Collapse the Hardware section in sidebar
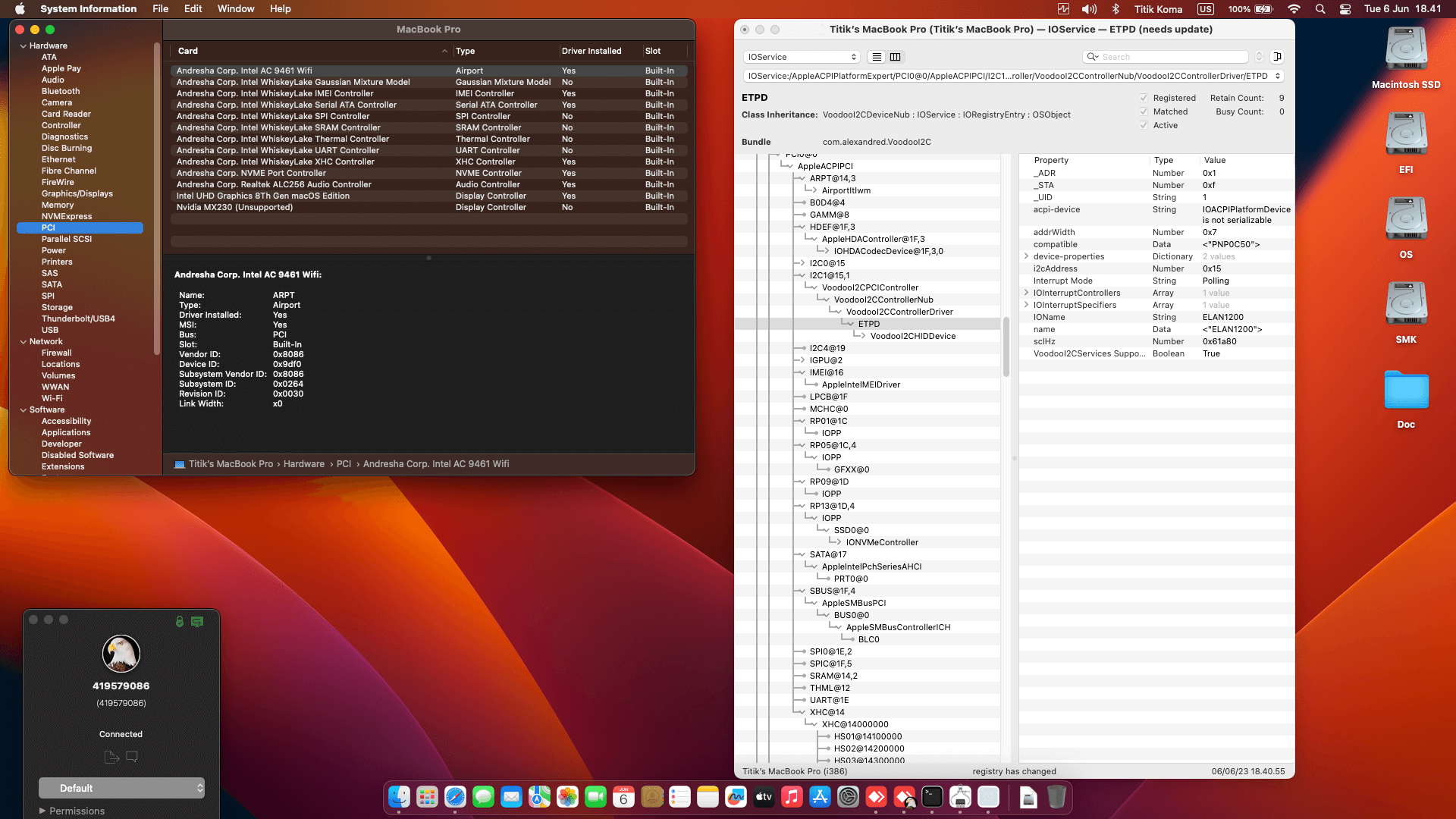This screenshot has width=1456, height=819. [23, 45]
